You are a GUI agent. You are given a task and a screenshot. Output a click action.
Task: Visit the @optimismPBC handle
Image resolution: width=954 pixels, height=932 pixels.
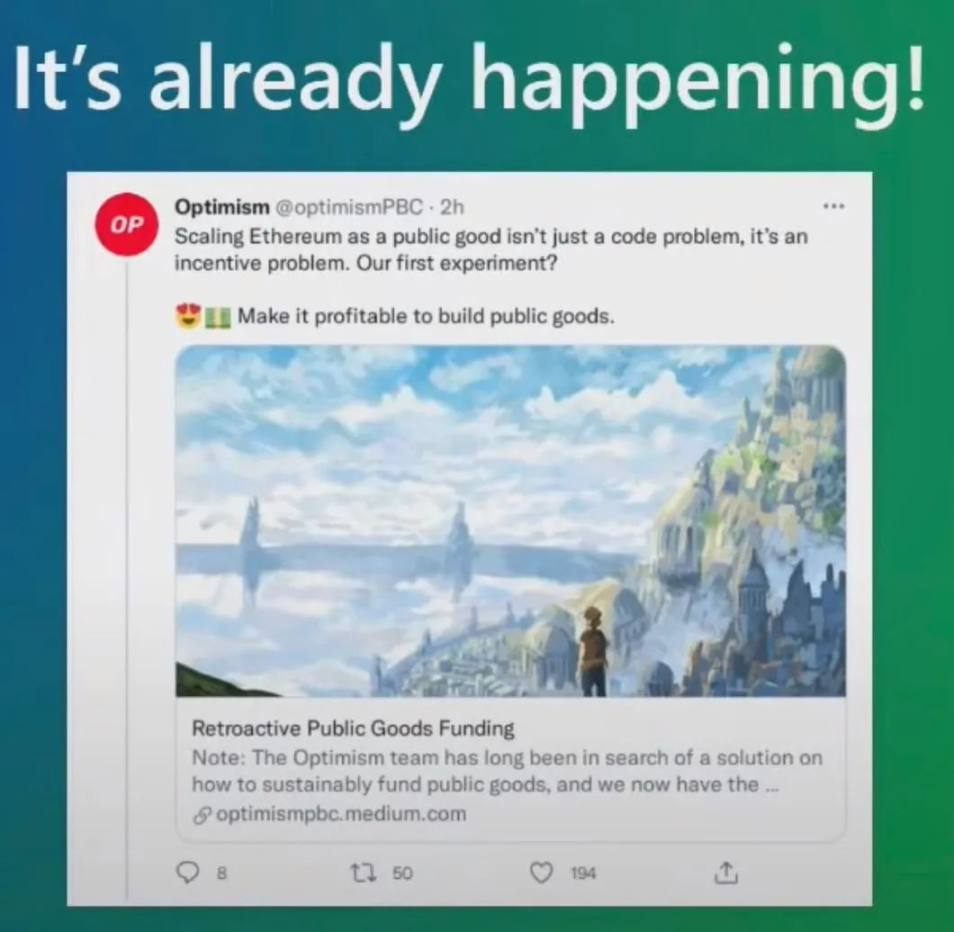pos(350,207)
